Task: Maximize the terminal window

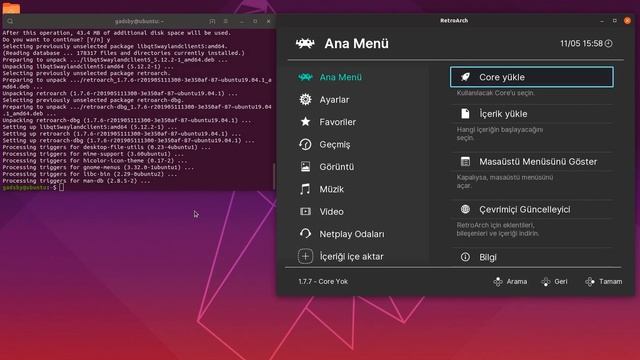Action: pyautogui.click(x=255, y=21)
